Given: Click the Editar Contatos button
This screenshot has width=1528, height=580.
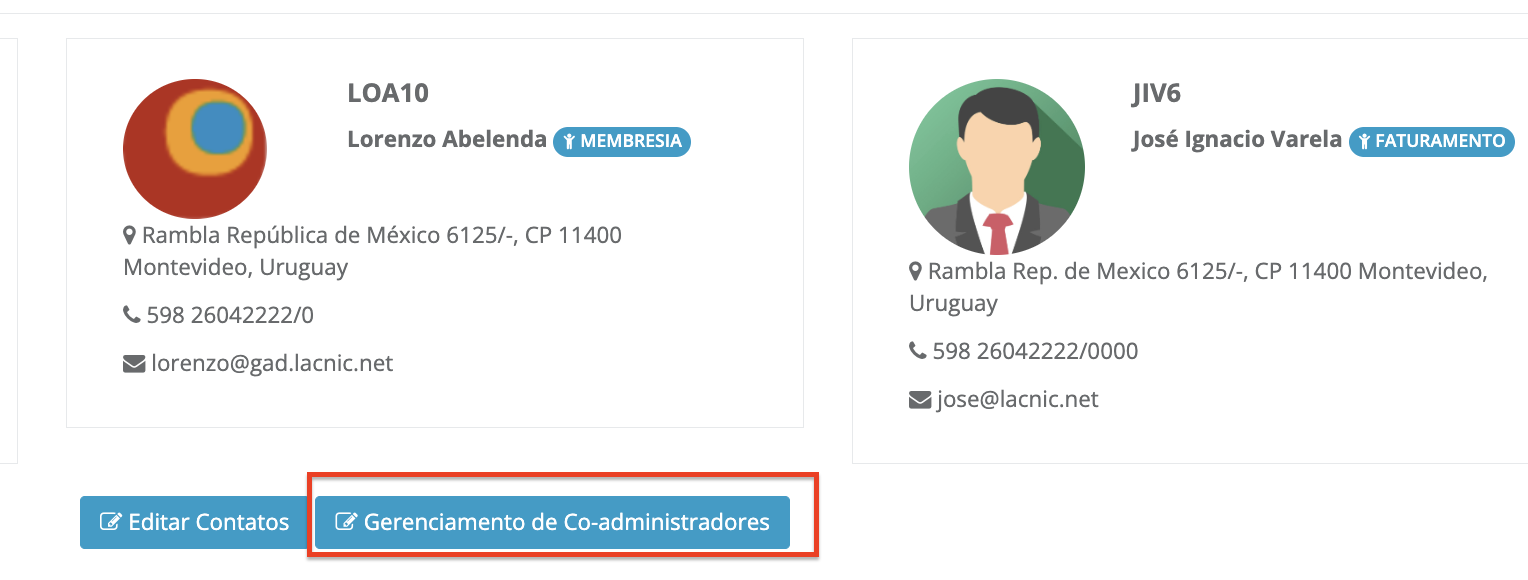Looking at the screenshot, I should coord(194,522).
